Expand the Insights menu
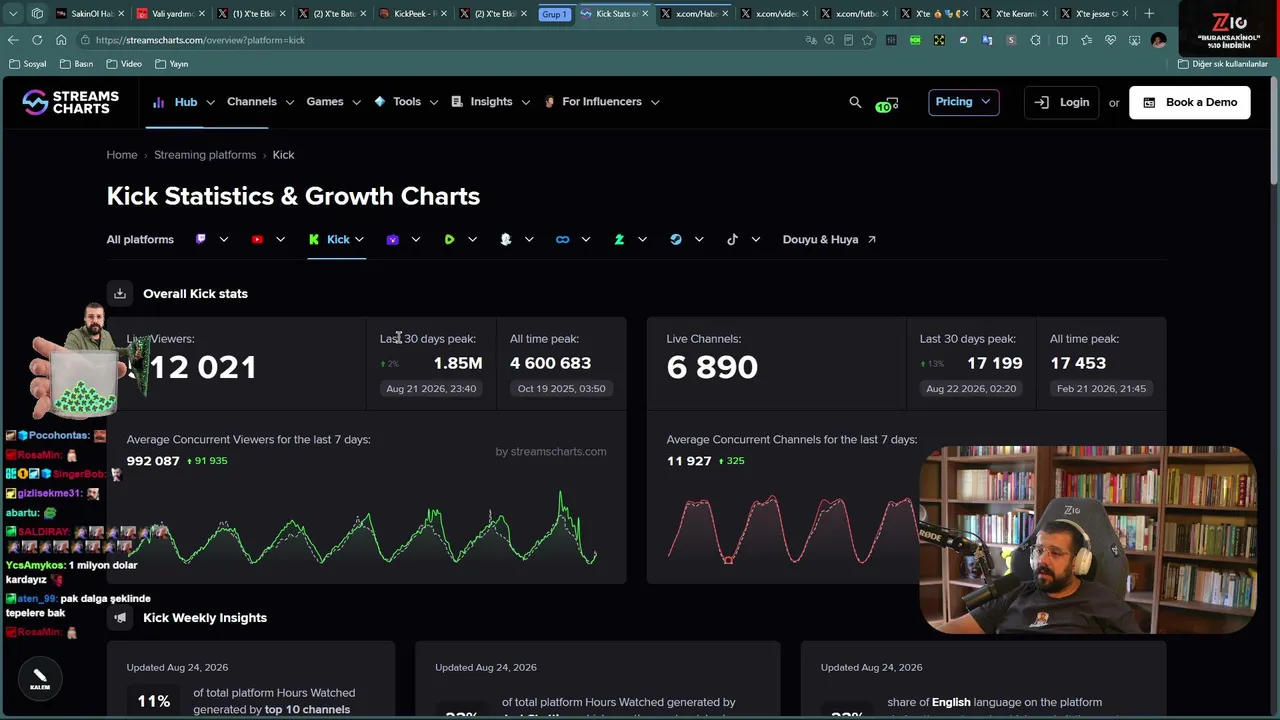This screenshot has height=720, width=1280. click(x=490, y=102)
